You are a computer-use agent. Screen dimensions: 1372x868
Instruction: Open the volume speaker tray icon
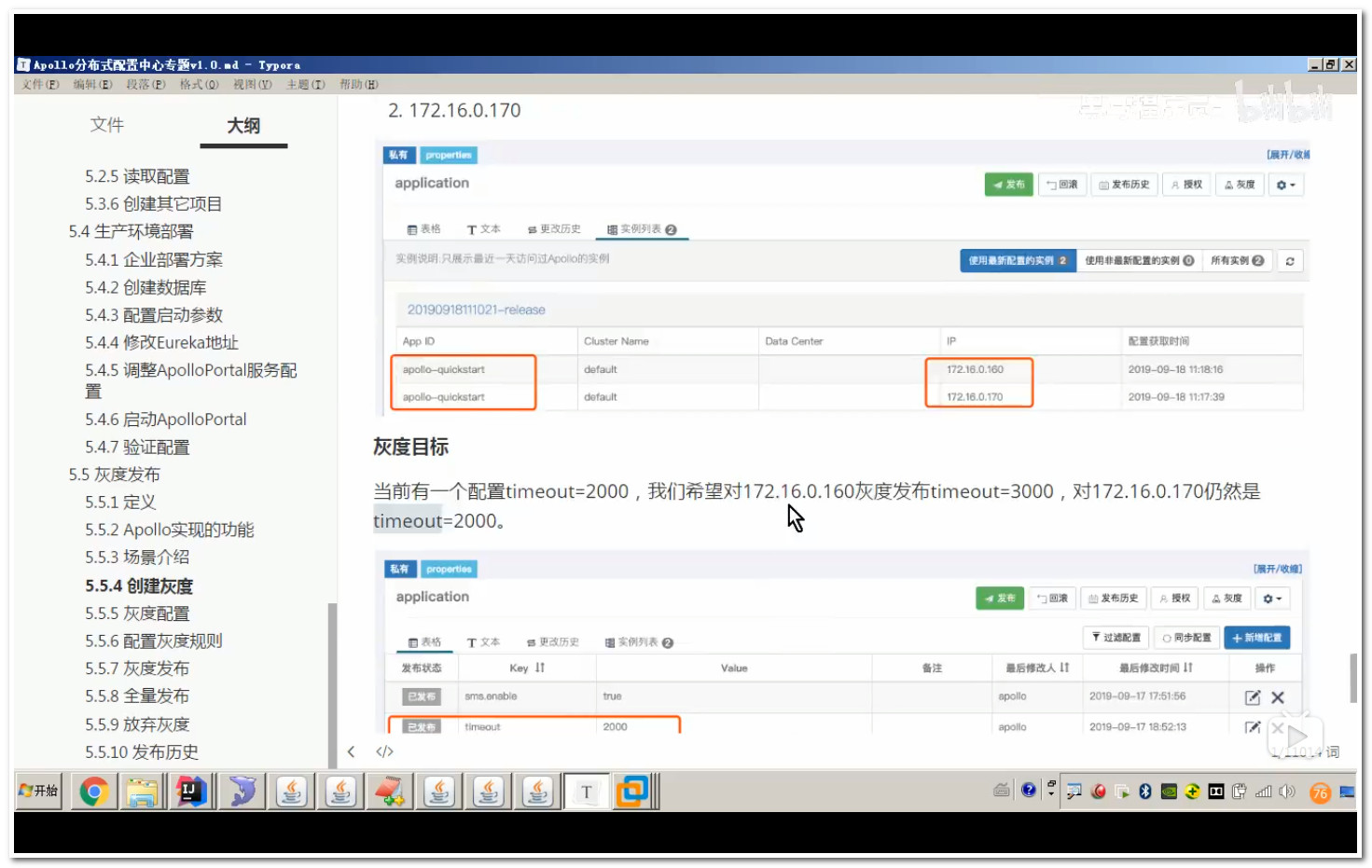(x=1287, y=792)
